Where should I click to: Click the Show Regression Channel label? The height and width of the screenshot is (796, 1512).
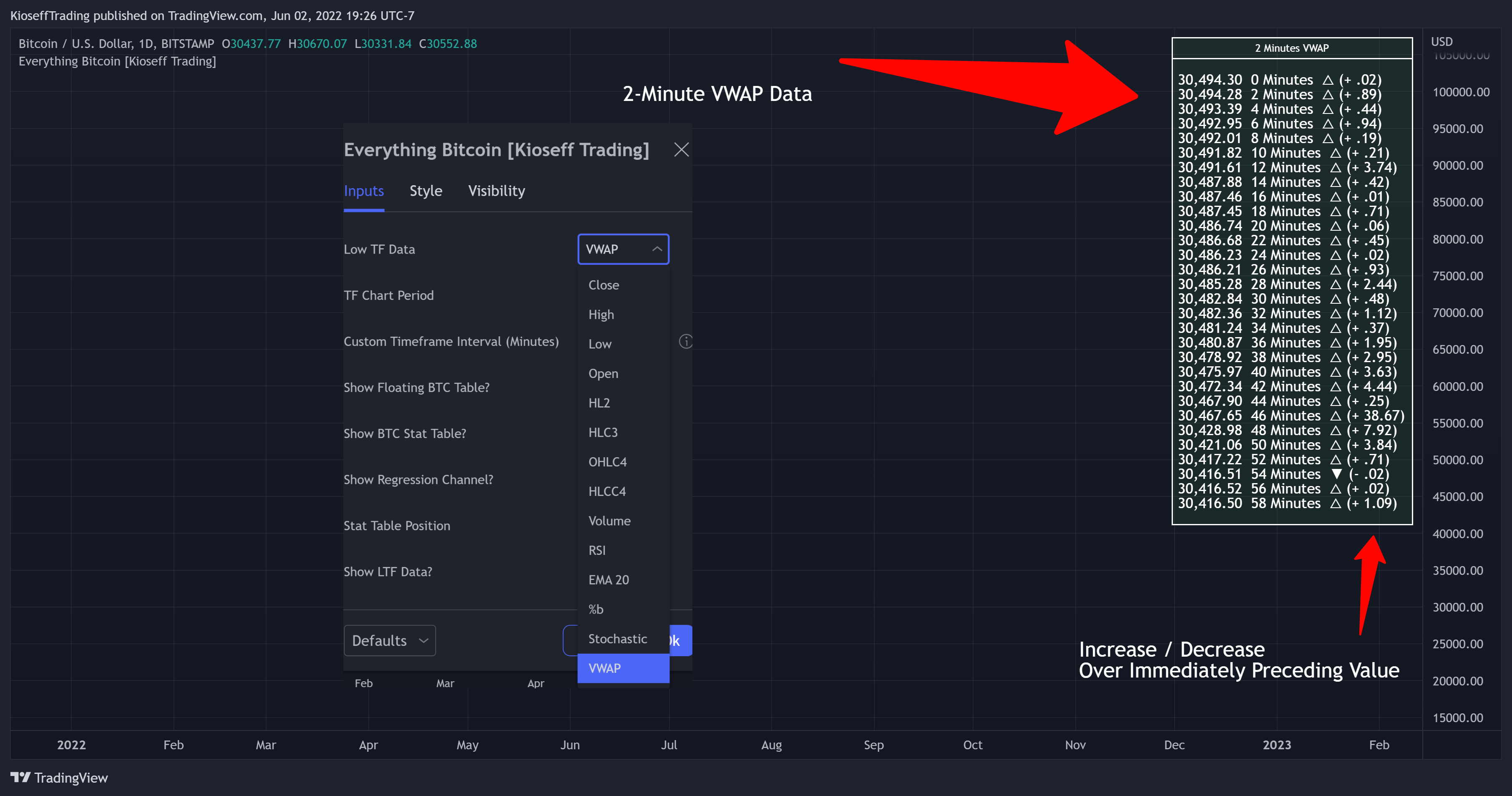[418, 480]
